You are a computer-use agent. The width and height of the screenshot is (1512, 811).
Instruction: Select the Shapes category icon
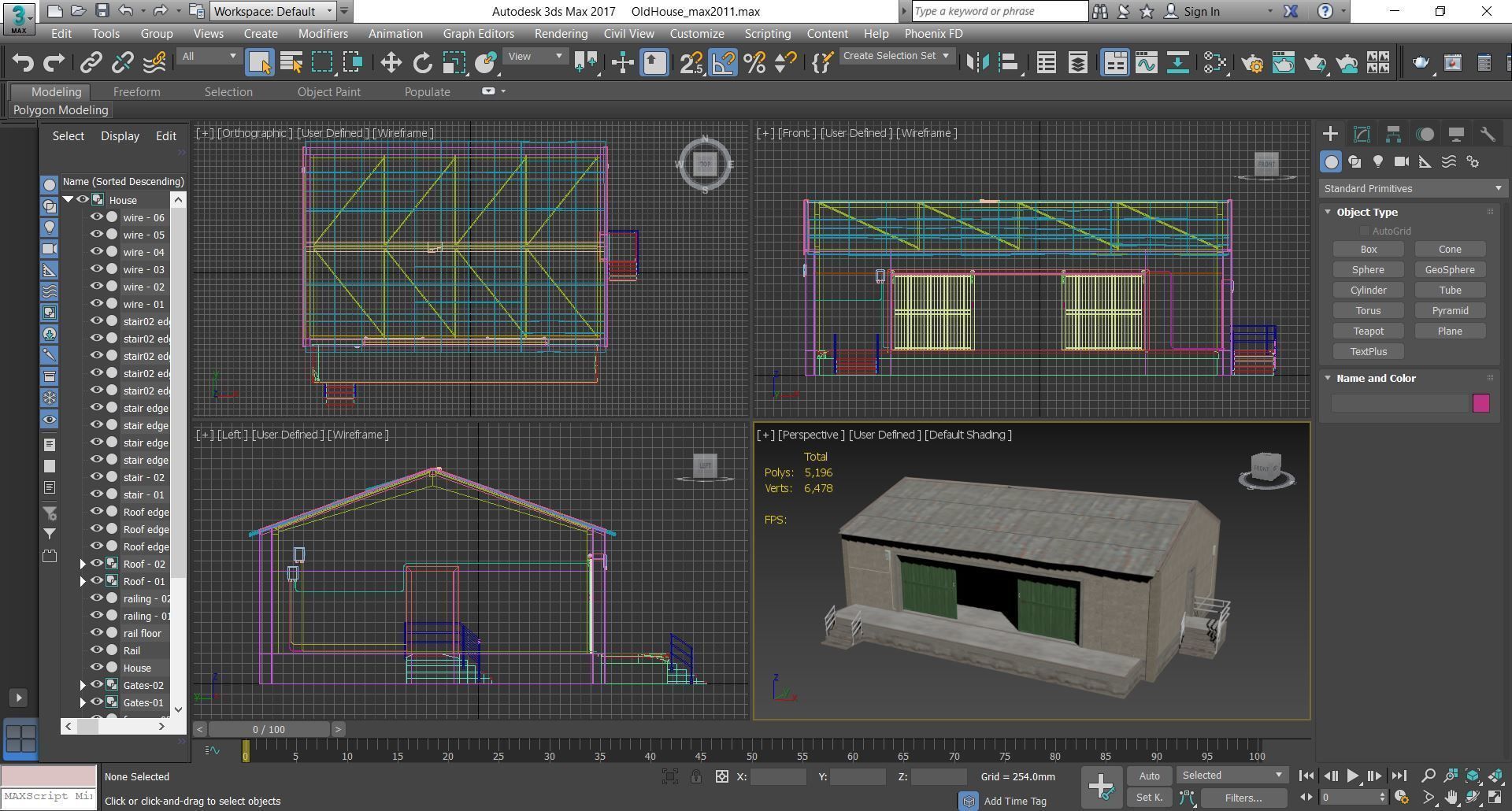[x=1354, y=161]
